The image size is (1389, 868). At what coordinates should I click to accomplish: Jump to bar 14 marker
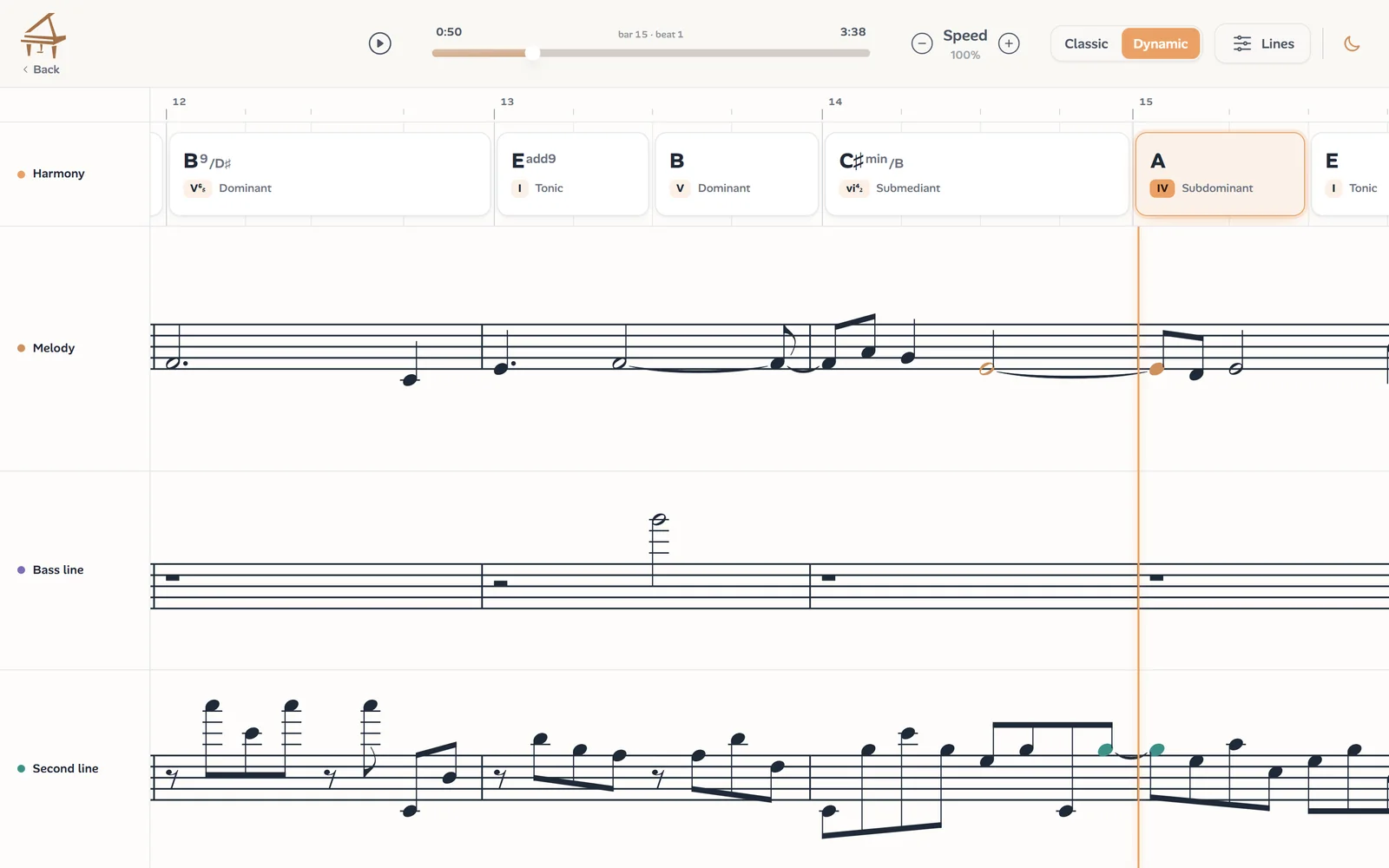[x=835, y=102]
